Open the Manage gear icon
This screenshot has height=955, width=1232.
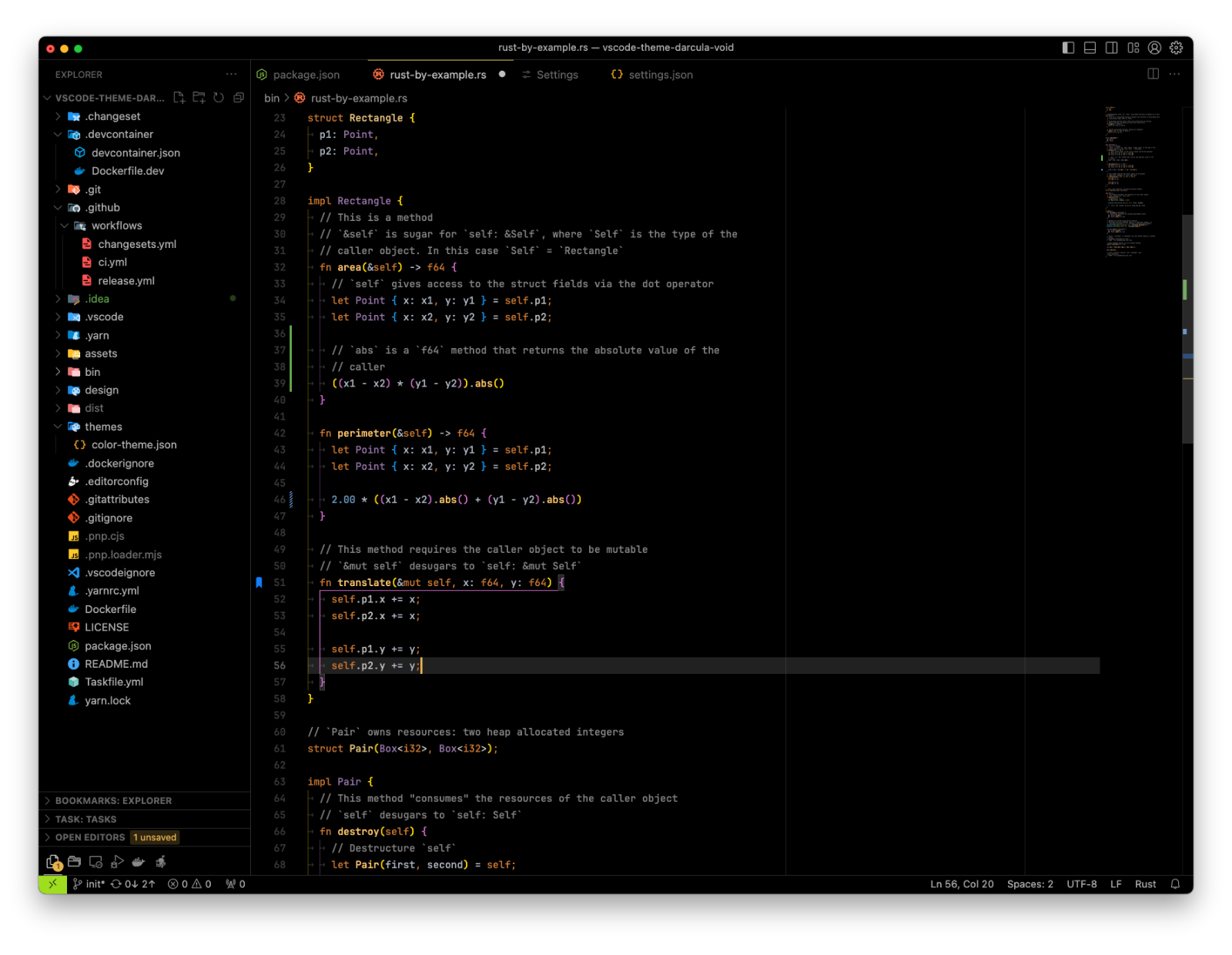click(1176, 48)
